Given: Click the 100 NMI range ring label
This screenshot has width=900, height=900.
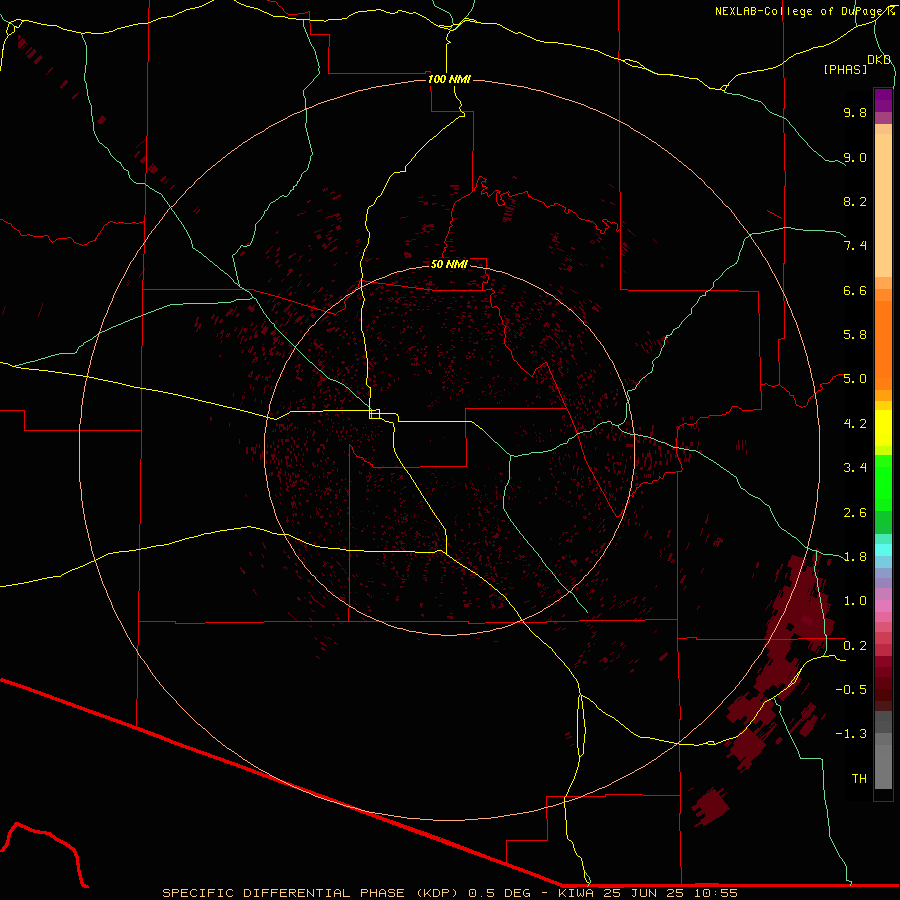Looking at the screenshot, I should pyautogui.click(x=449, y=79).
